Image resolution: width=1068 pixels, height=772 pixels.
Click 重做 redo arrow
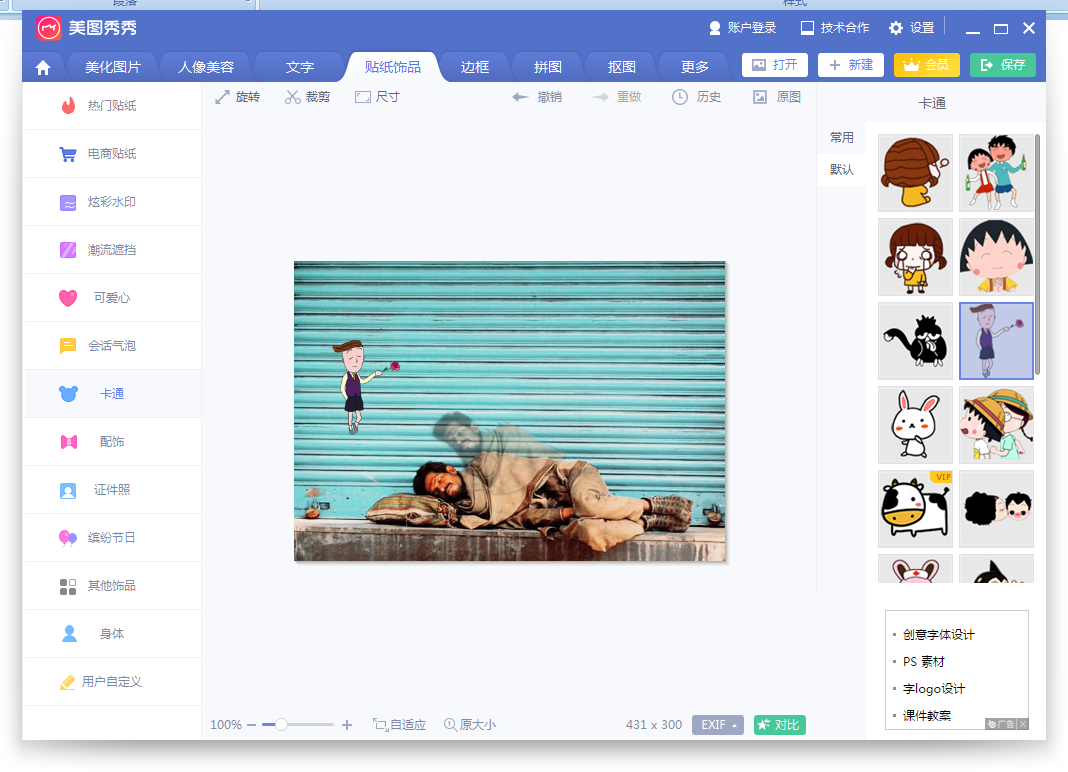617,97
